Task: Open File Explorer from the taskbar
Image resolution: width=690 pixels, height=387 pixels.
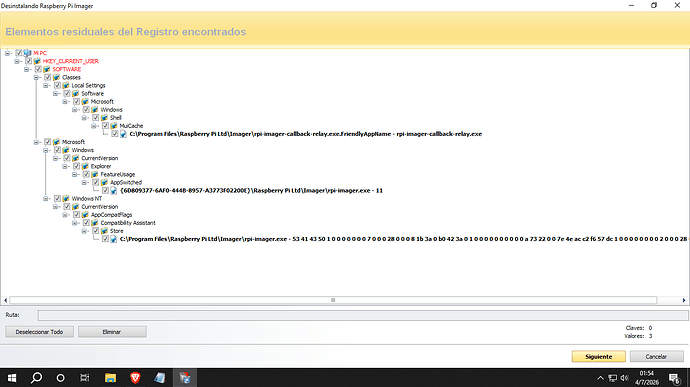Action: (110, 378)
